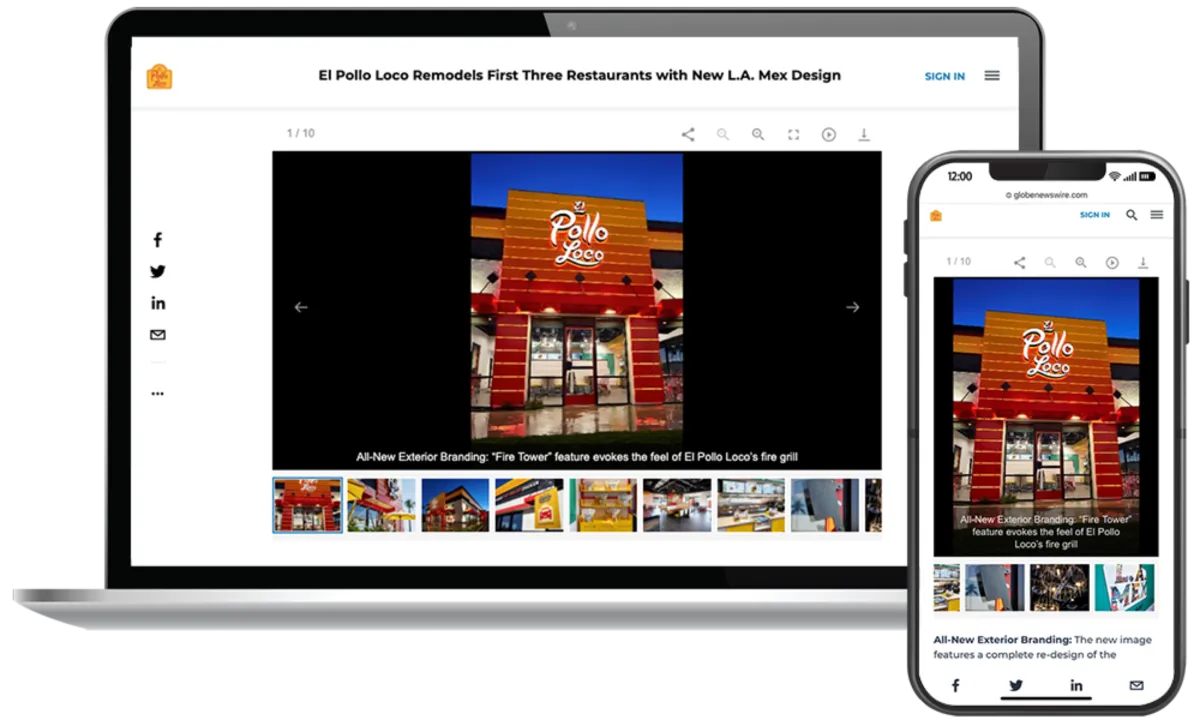Click the zoom out magnifier on phone

1050,262
